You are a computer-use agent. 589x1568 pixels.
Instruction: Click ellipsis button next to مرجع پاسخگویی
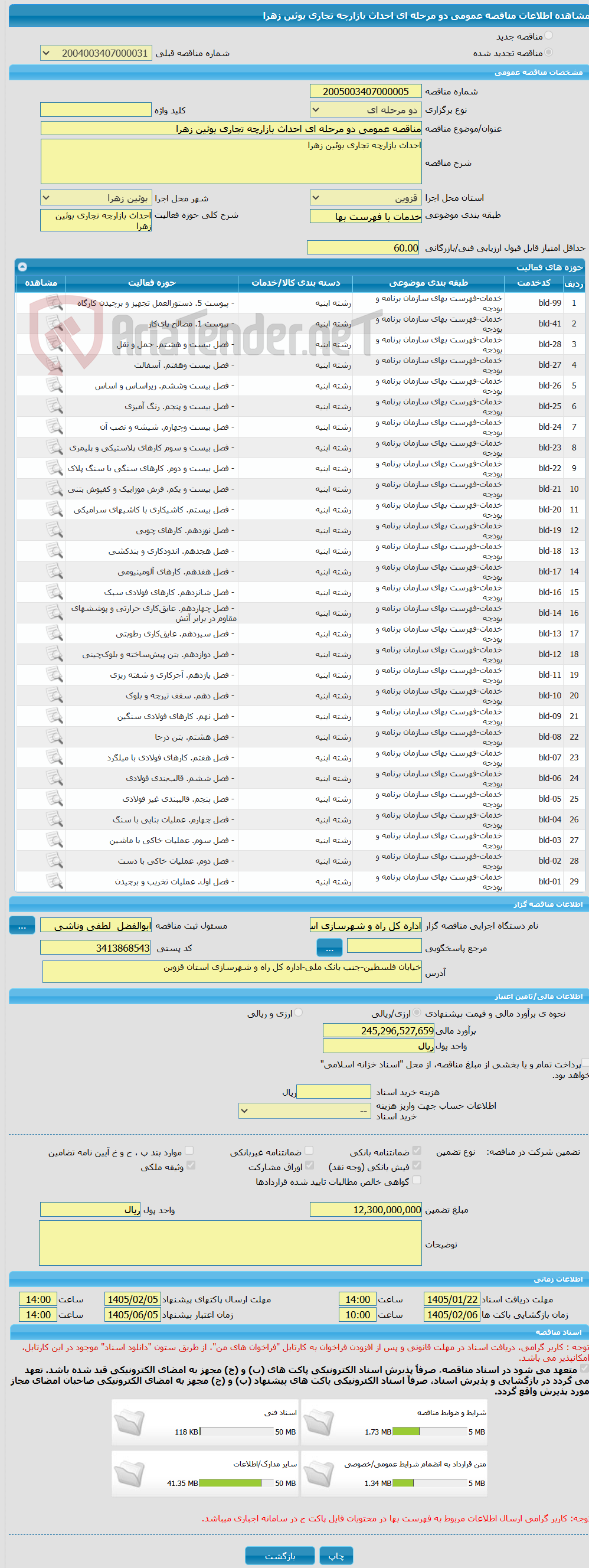click(x=330, y=948)
